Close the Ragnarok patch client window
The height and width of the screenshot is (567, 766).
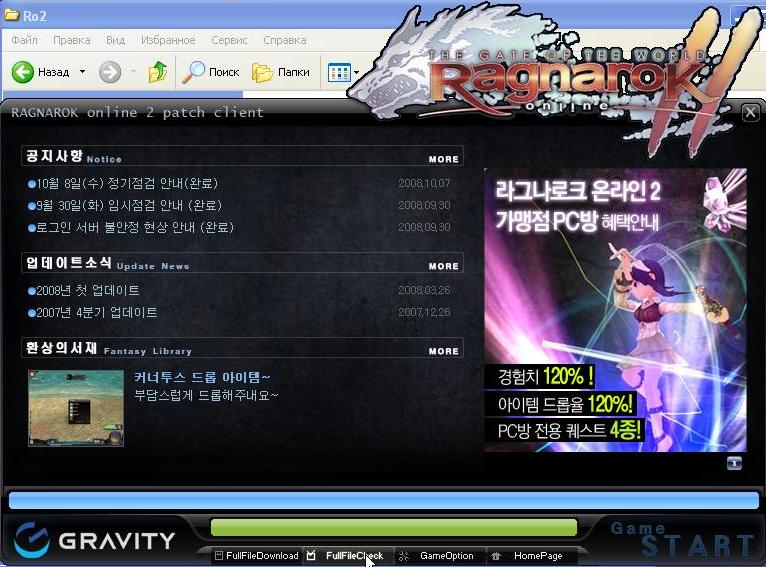coord(750,113)
